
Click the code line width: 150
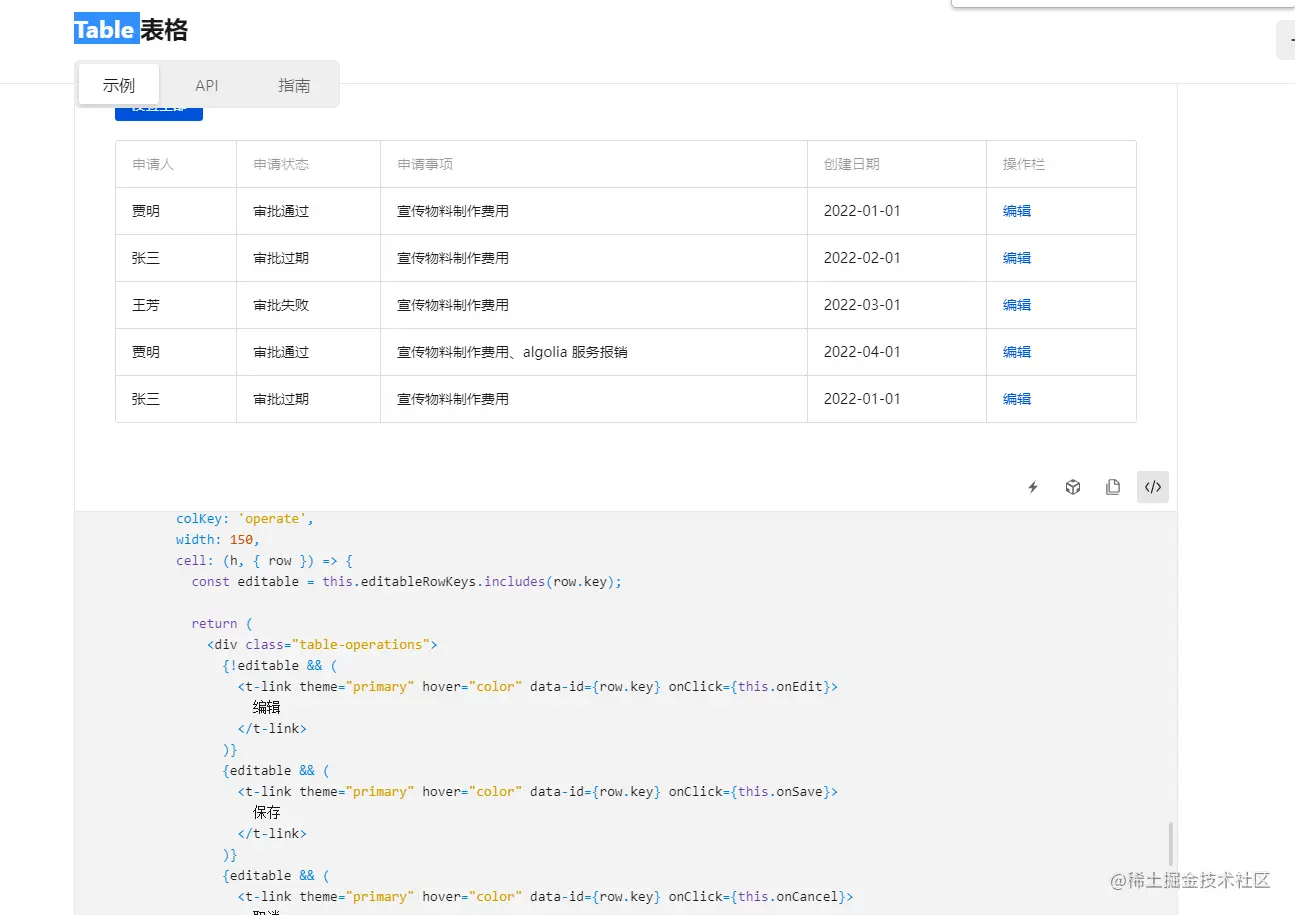pos(218,540)
